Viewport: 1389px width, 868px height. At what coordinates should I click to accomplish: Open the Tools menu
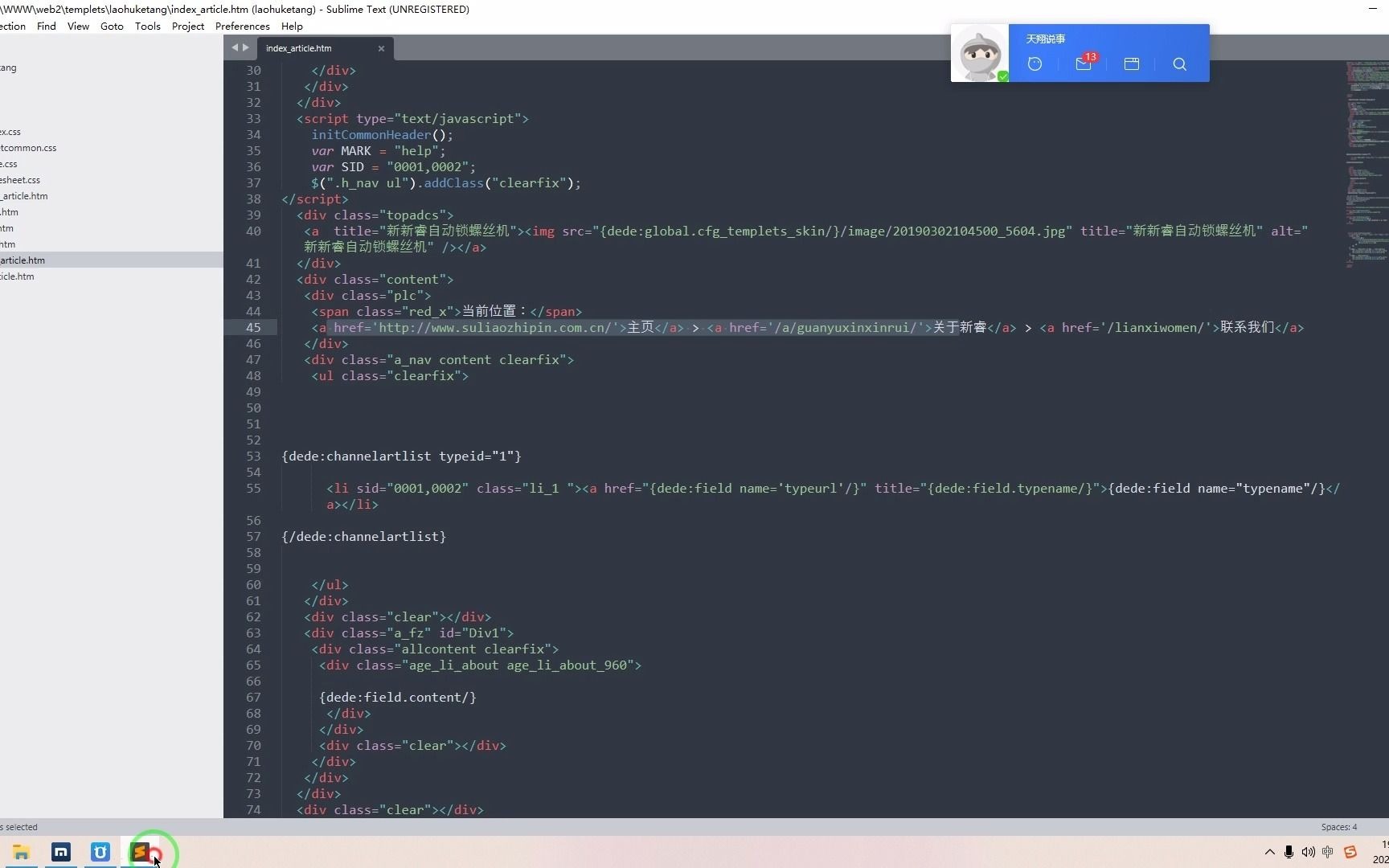pyautogui.click(x=148, y=26)
